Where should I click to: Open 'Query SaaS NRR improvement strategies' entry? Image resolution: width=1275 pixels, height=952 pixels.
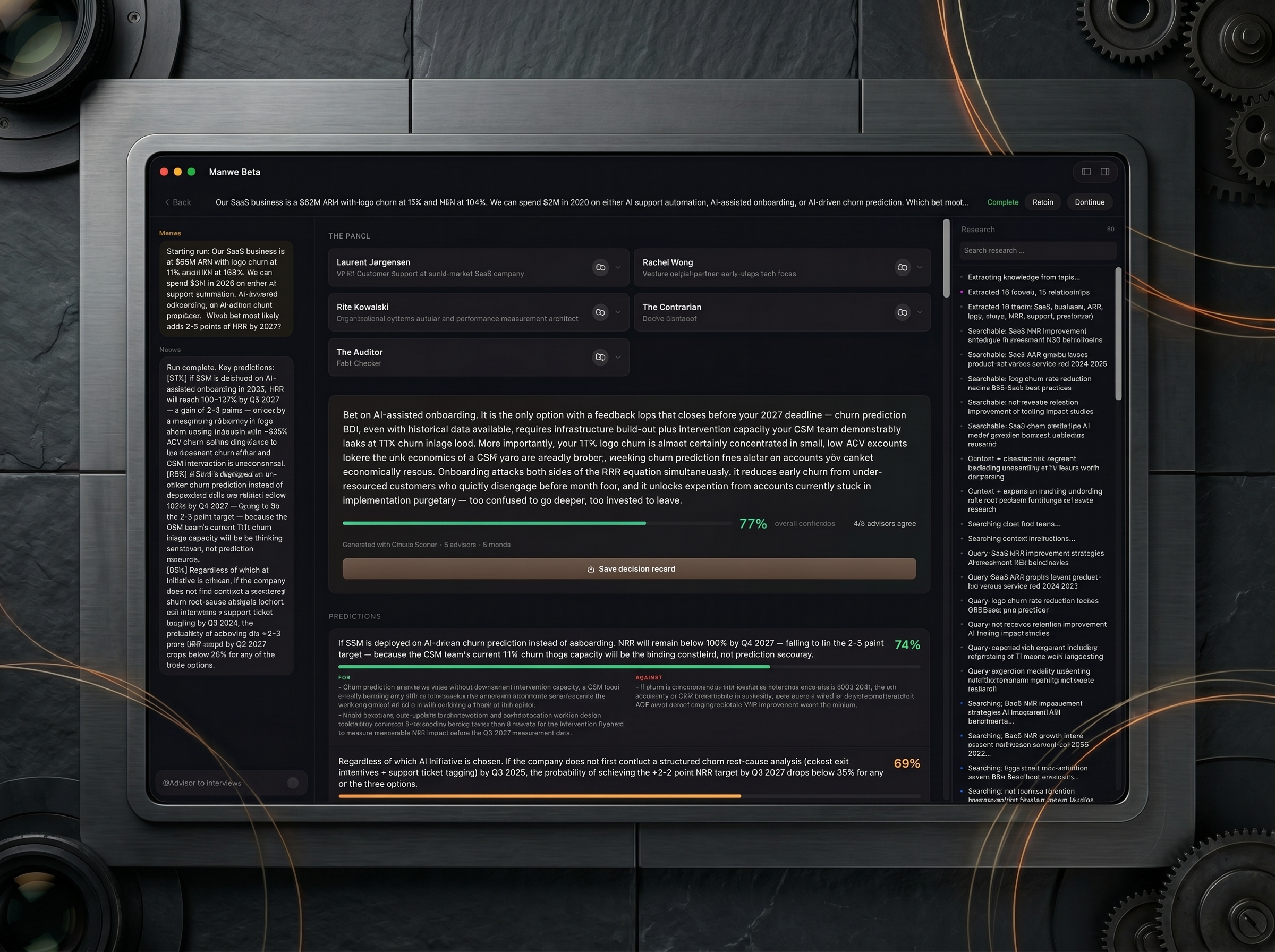(x=1035, y=558)
